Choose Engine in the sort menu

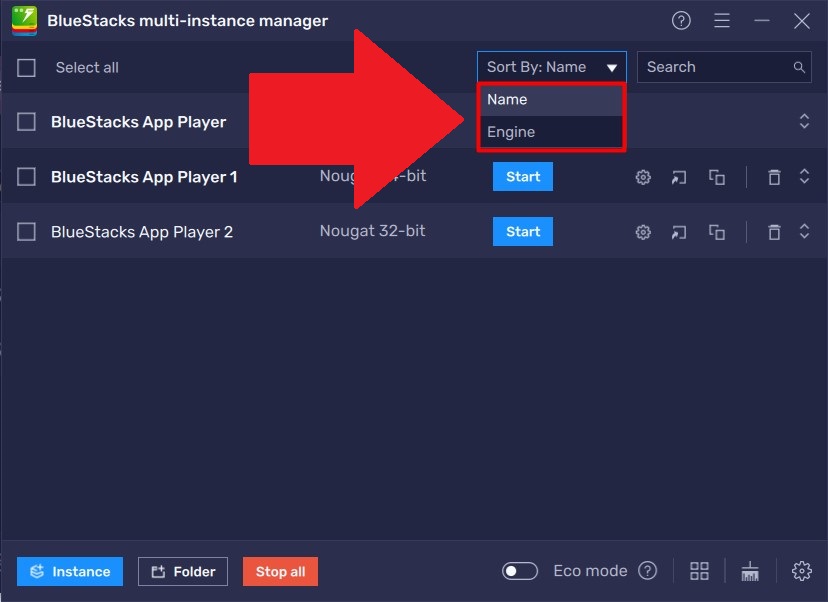tap(551, 132)
